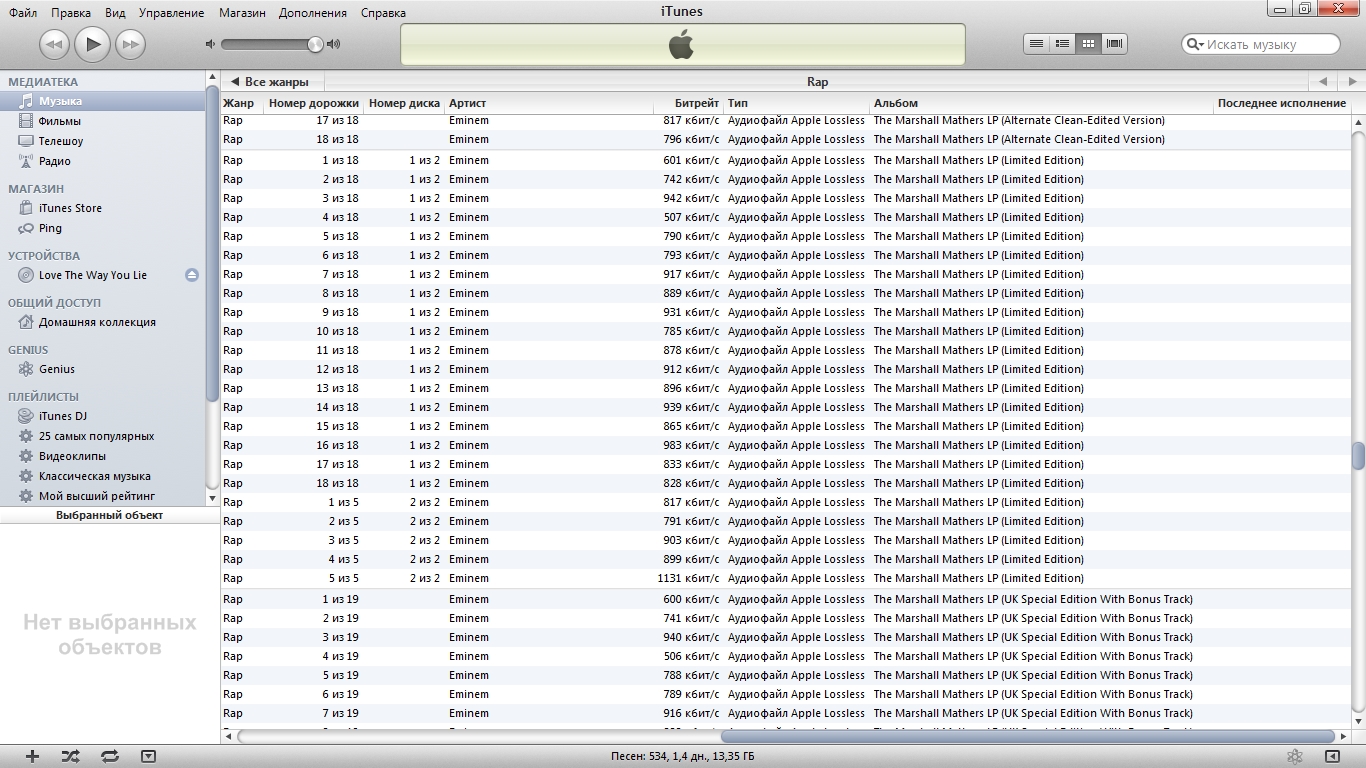Viewport: 1366px width, 768px height.
Task: Sort by the Последнее исполнение column header
Action: click(x=1282, y=103)
